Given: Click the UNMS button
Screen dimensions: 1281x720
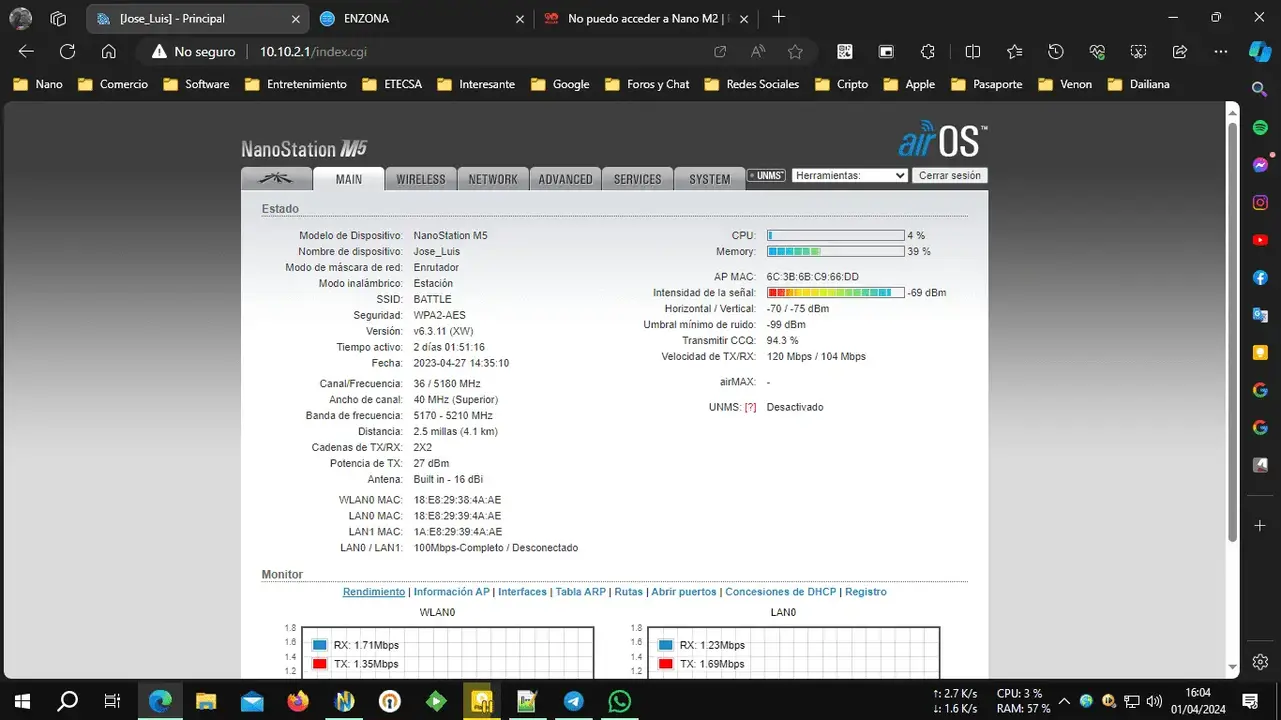Looking at the screenshot, I should click(x=766, y=176).
